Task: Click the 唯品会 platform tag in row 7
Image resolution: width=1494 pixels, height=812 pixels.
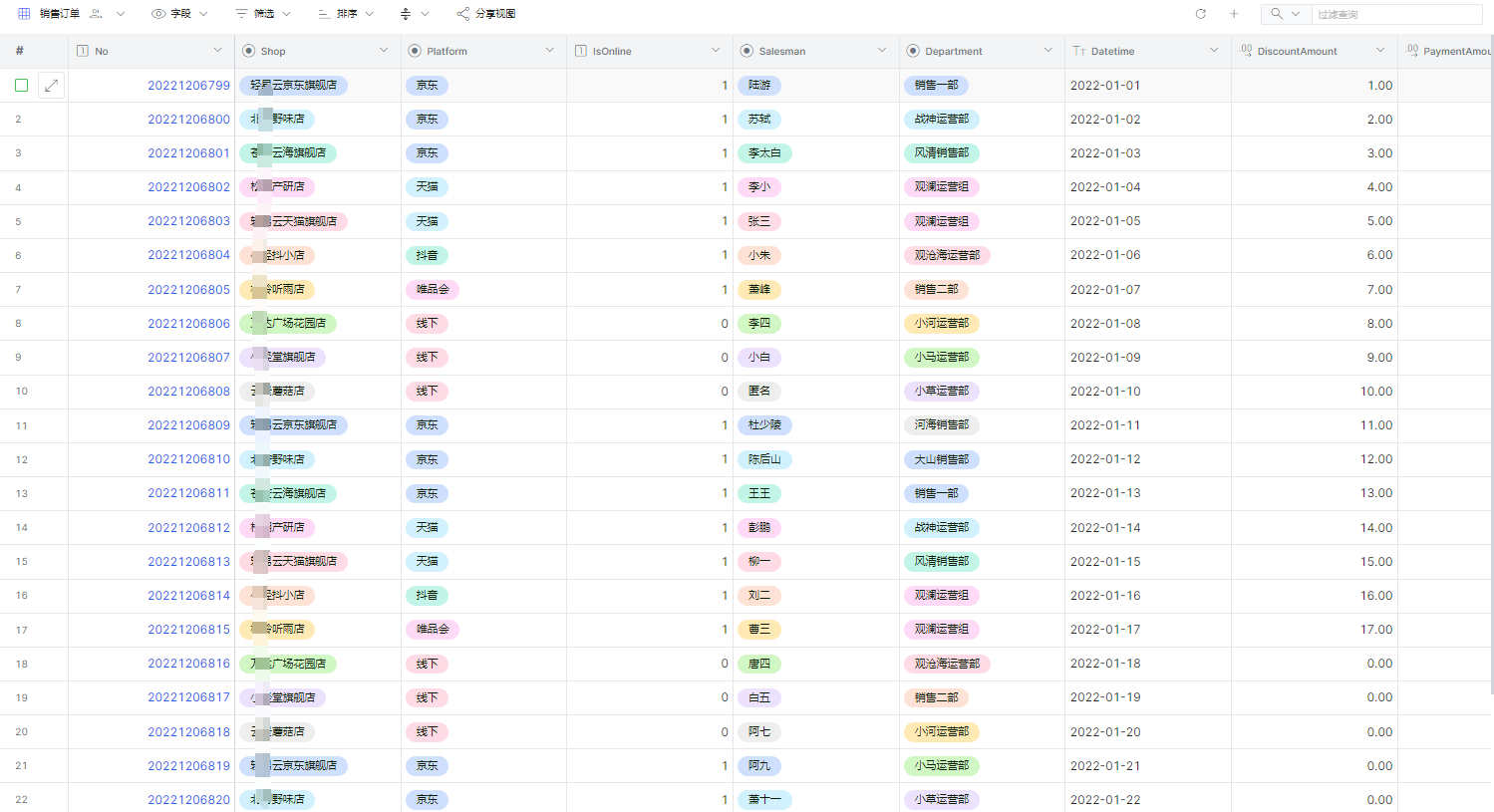Action: point(433,290)
